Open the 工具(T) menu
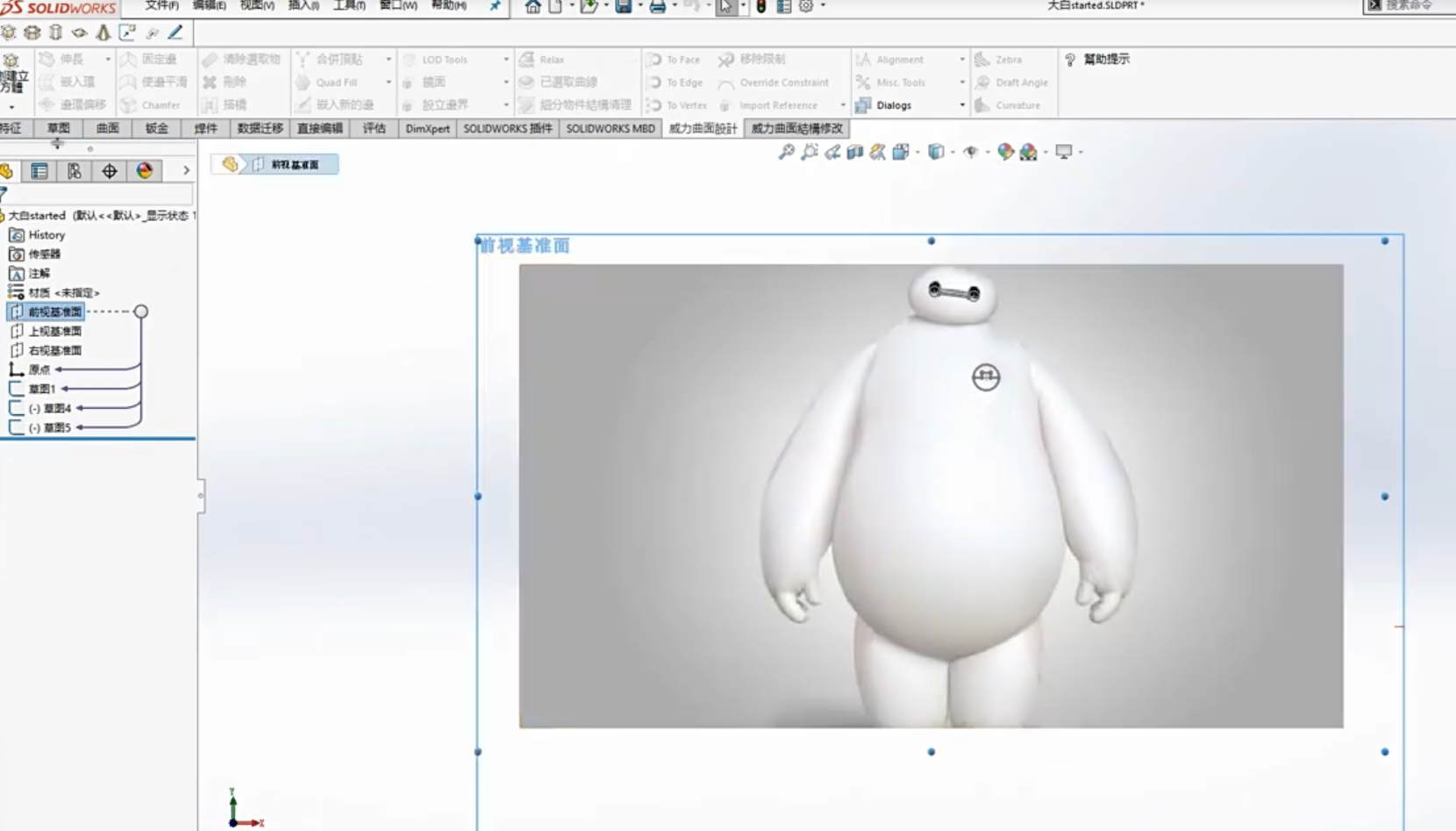 click(x=349, y=5)
